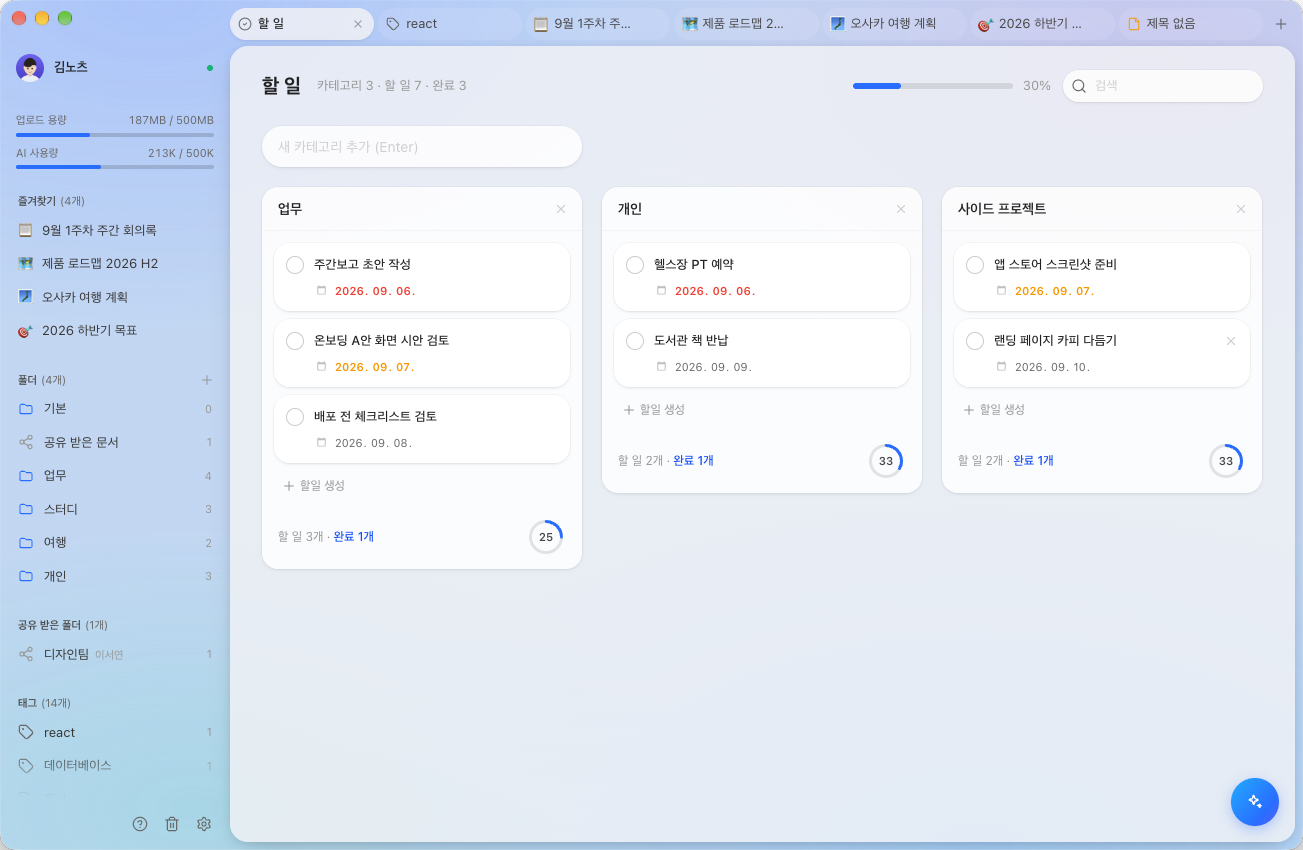1303x850 pixels.
Task: Click the 김노츠 profile avatar
Action: click(x=30, y=67)
